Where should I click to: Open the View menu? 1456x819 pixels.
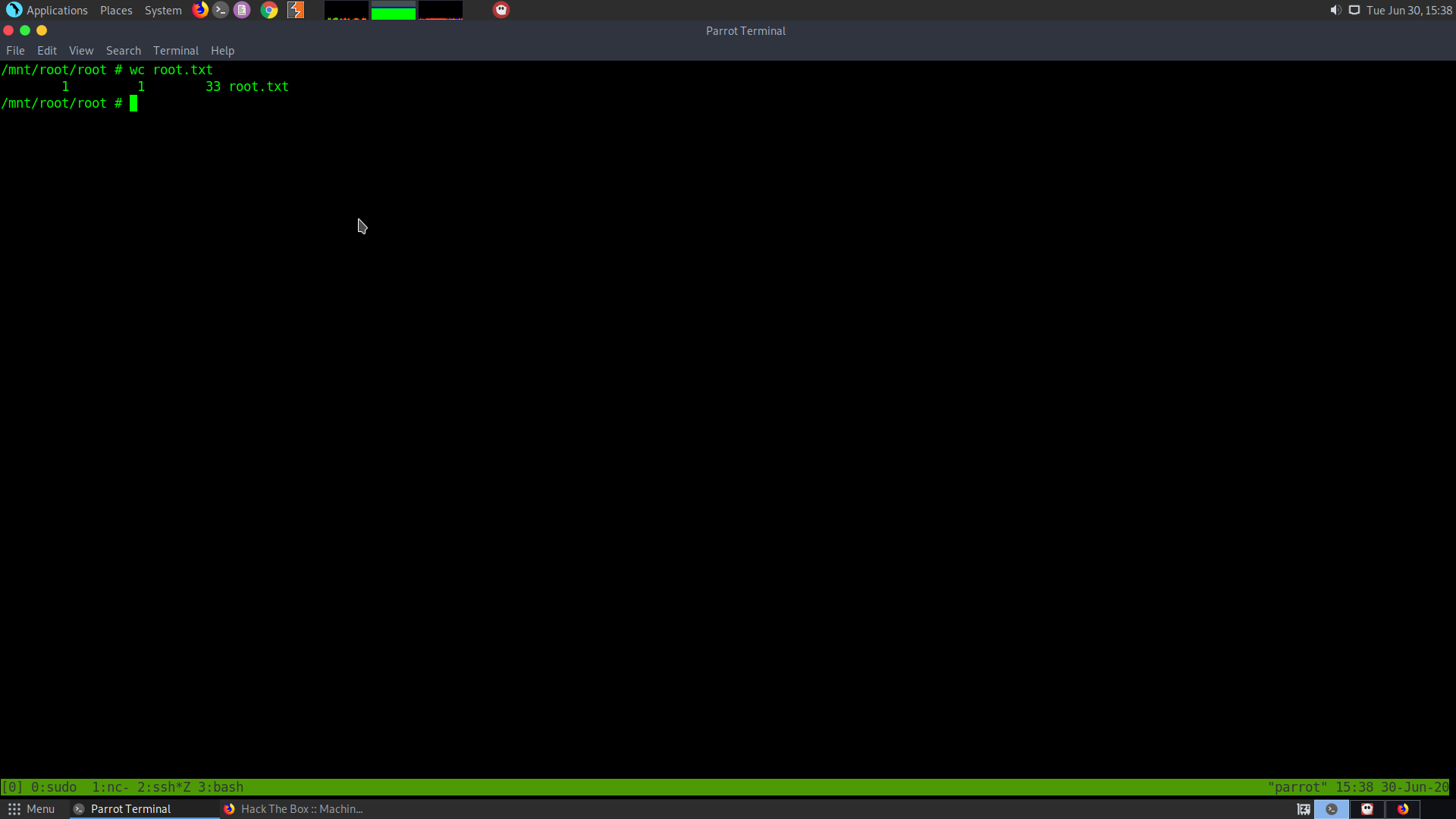coord(81,51)
